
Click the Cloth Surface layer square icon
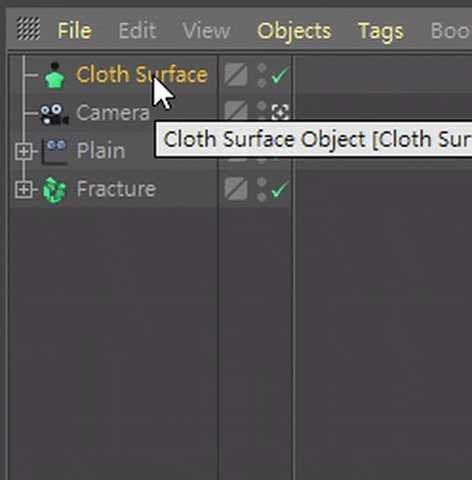(236, 75)
